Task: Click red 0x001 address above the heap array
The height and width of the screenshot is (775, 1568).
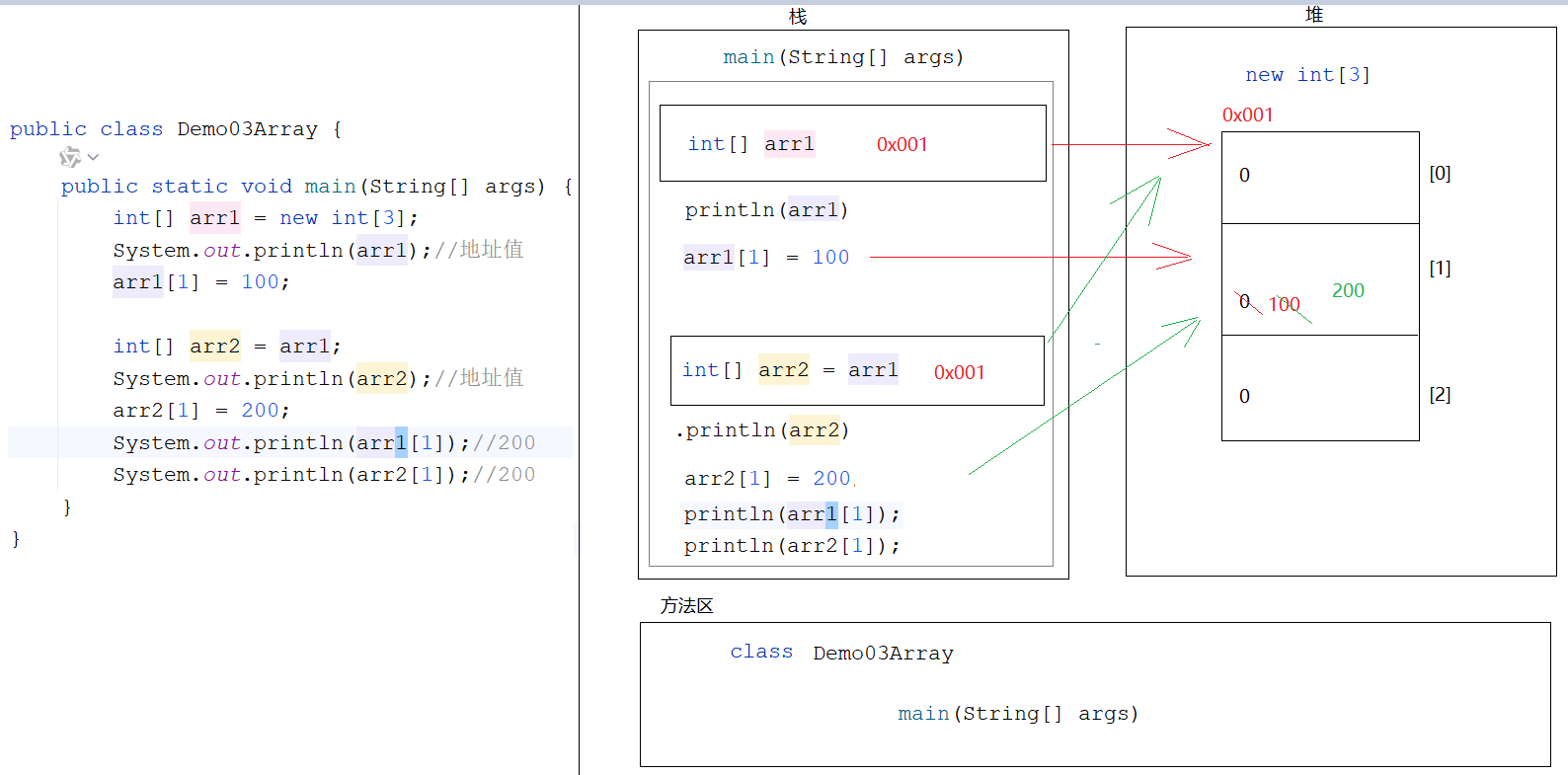Action: point(1247,115)
